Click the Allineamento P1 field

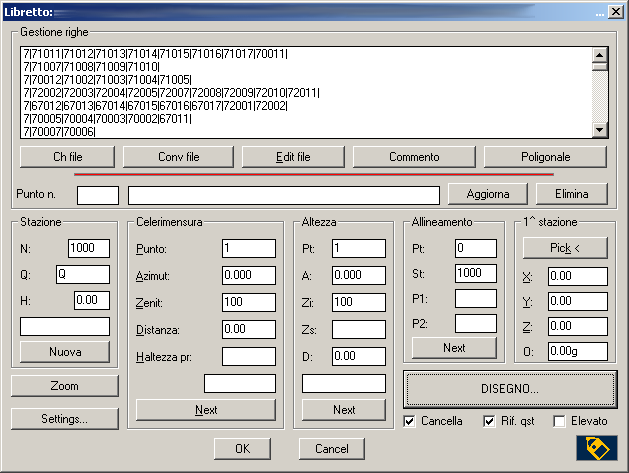[476, 299]
